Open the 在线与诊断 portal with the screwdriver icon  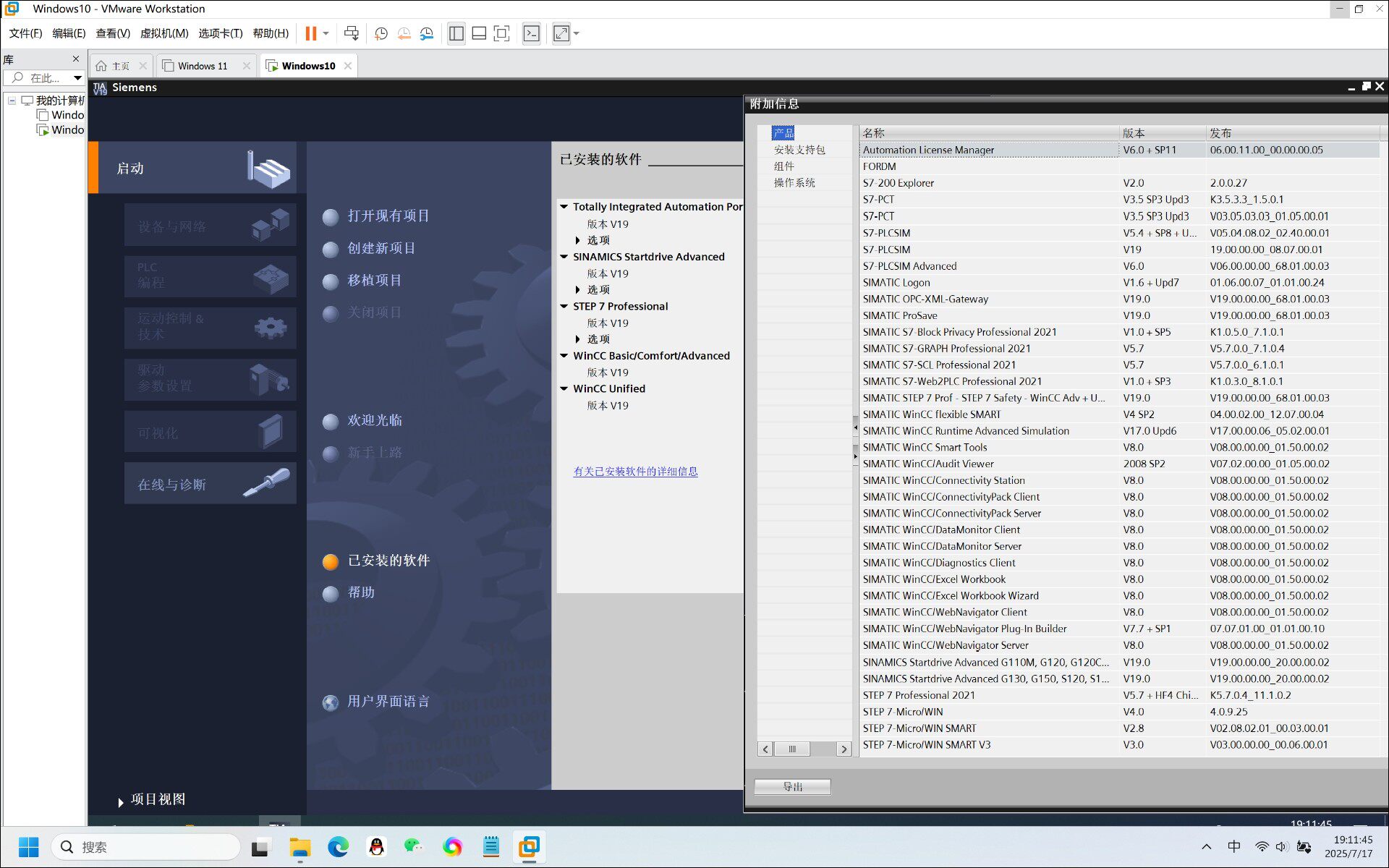[211, 484]
